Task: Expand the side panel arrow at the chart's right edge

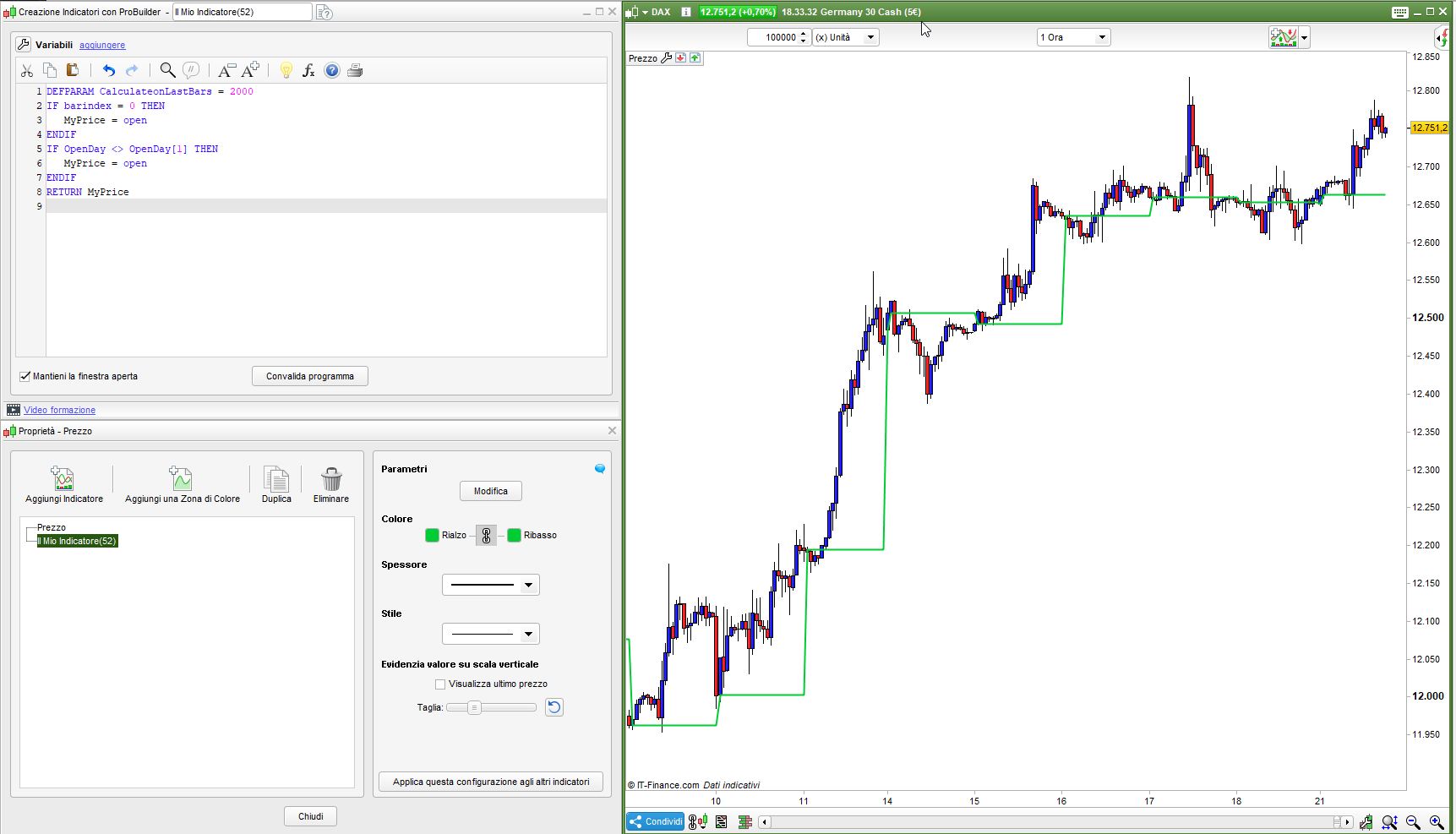Action: [1442, 37]
